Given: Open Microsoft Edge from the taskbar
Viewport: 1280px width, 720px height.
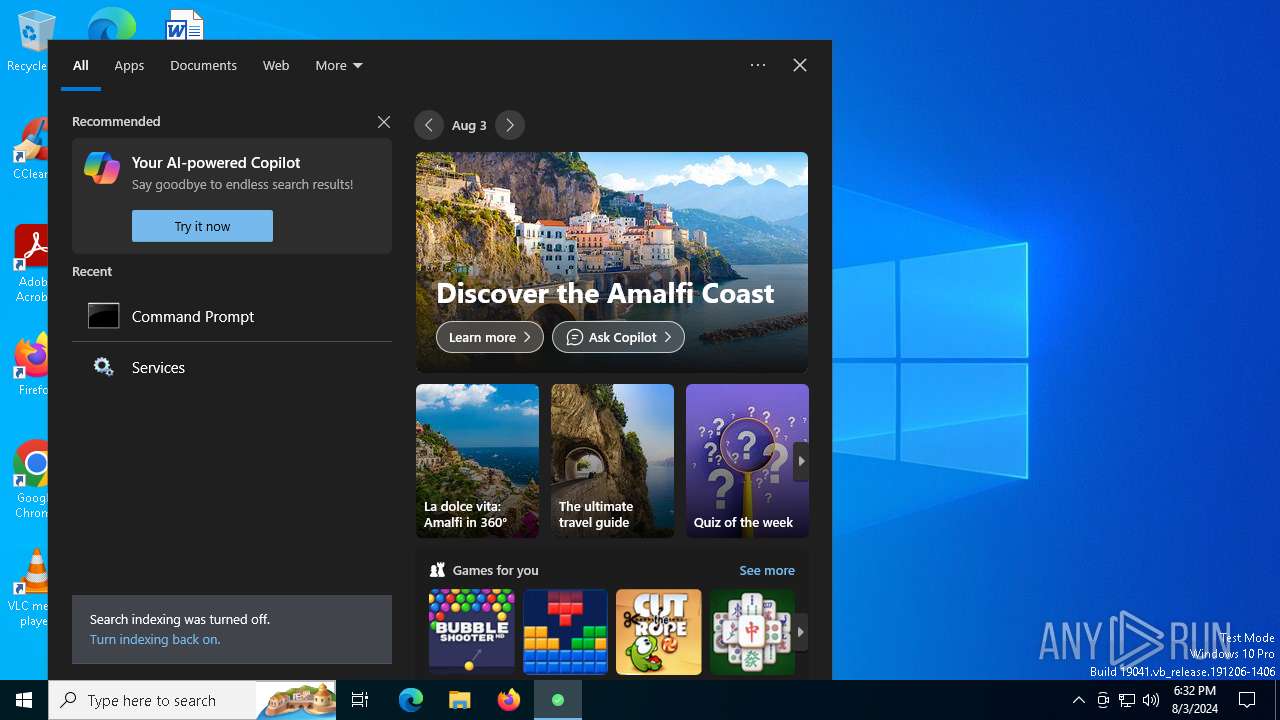Looking at the screenshot, I should tap(411, 700).
